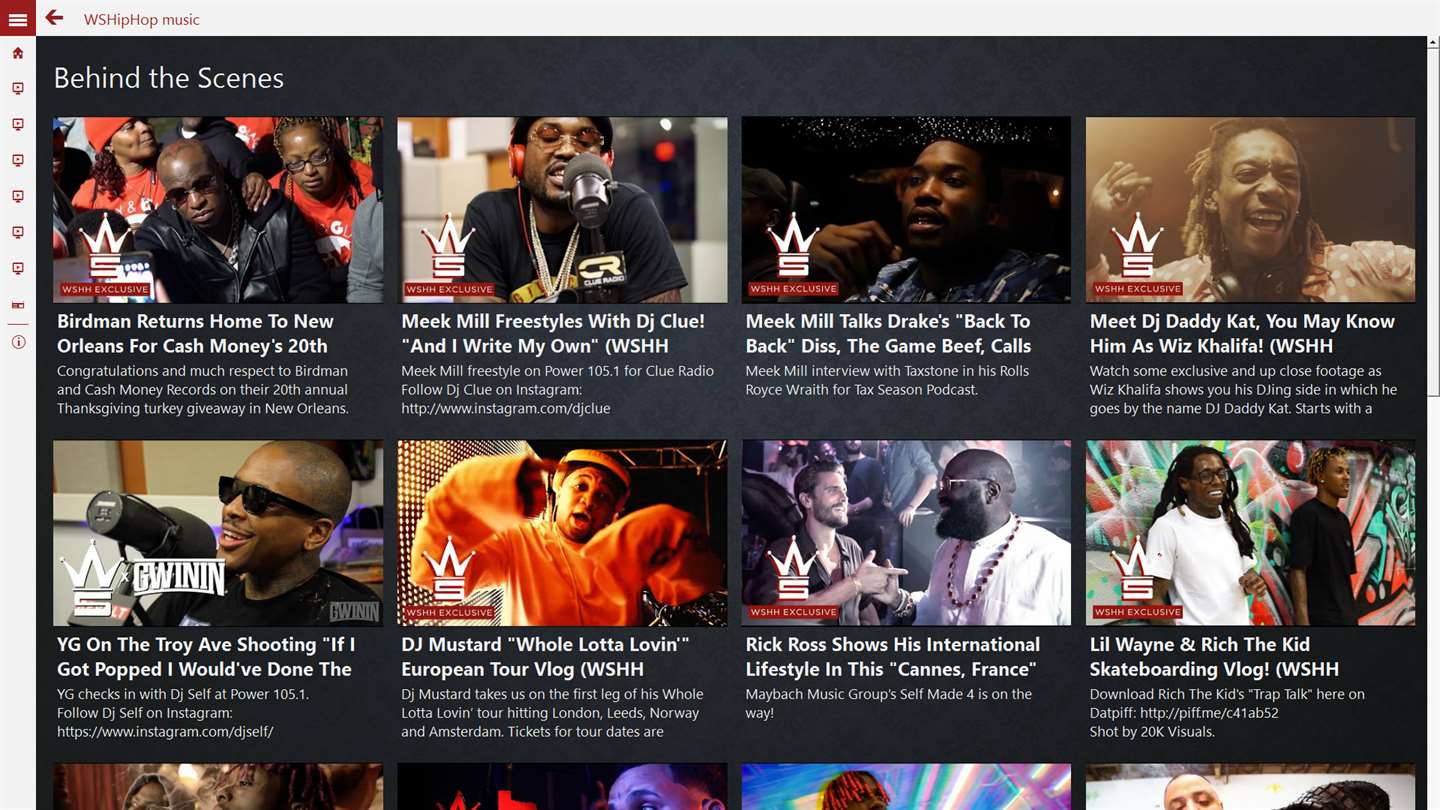This screenshot has width=1440, height=810.
Task: Click description "Meek Mill interview with Taxstone"
Action: (x=888, y=380)
